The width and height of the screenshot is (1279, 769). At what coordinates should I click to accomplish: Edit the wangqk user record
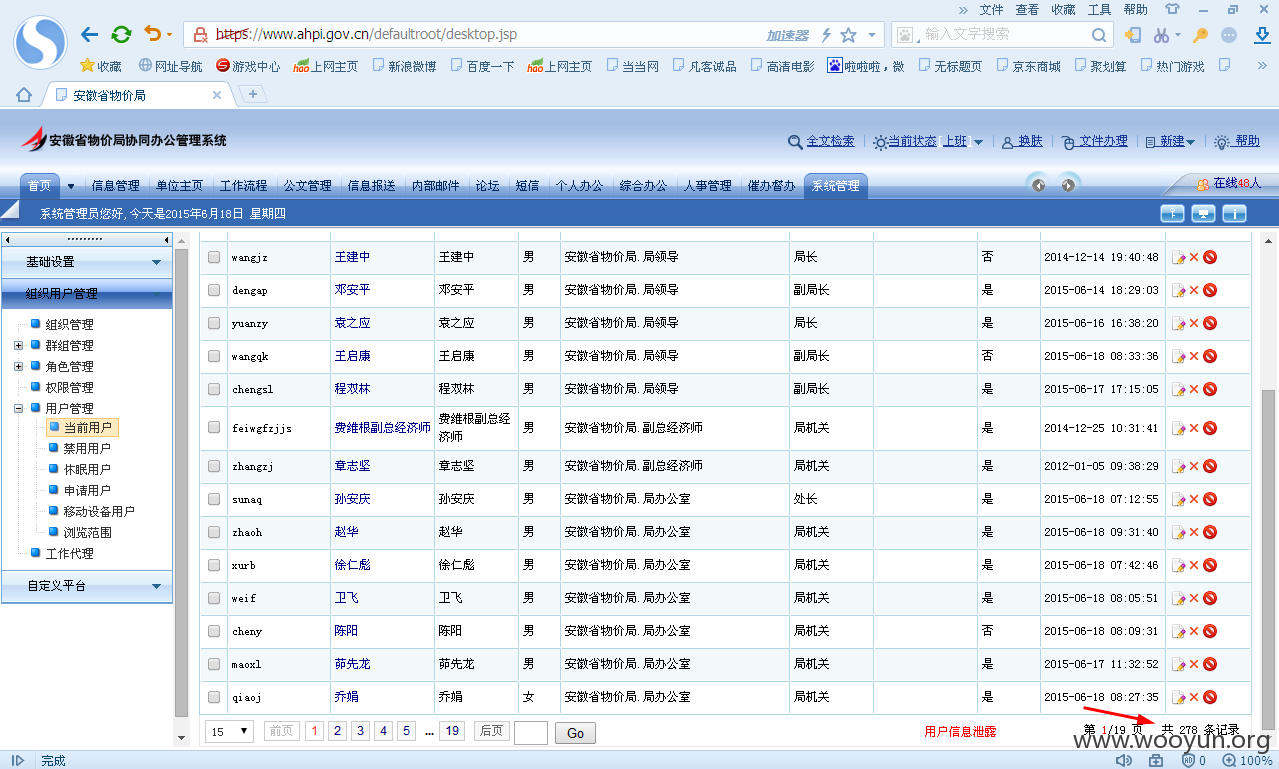click(x=1178, y=356)
